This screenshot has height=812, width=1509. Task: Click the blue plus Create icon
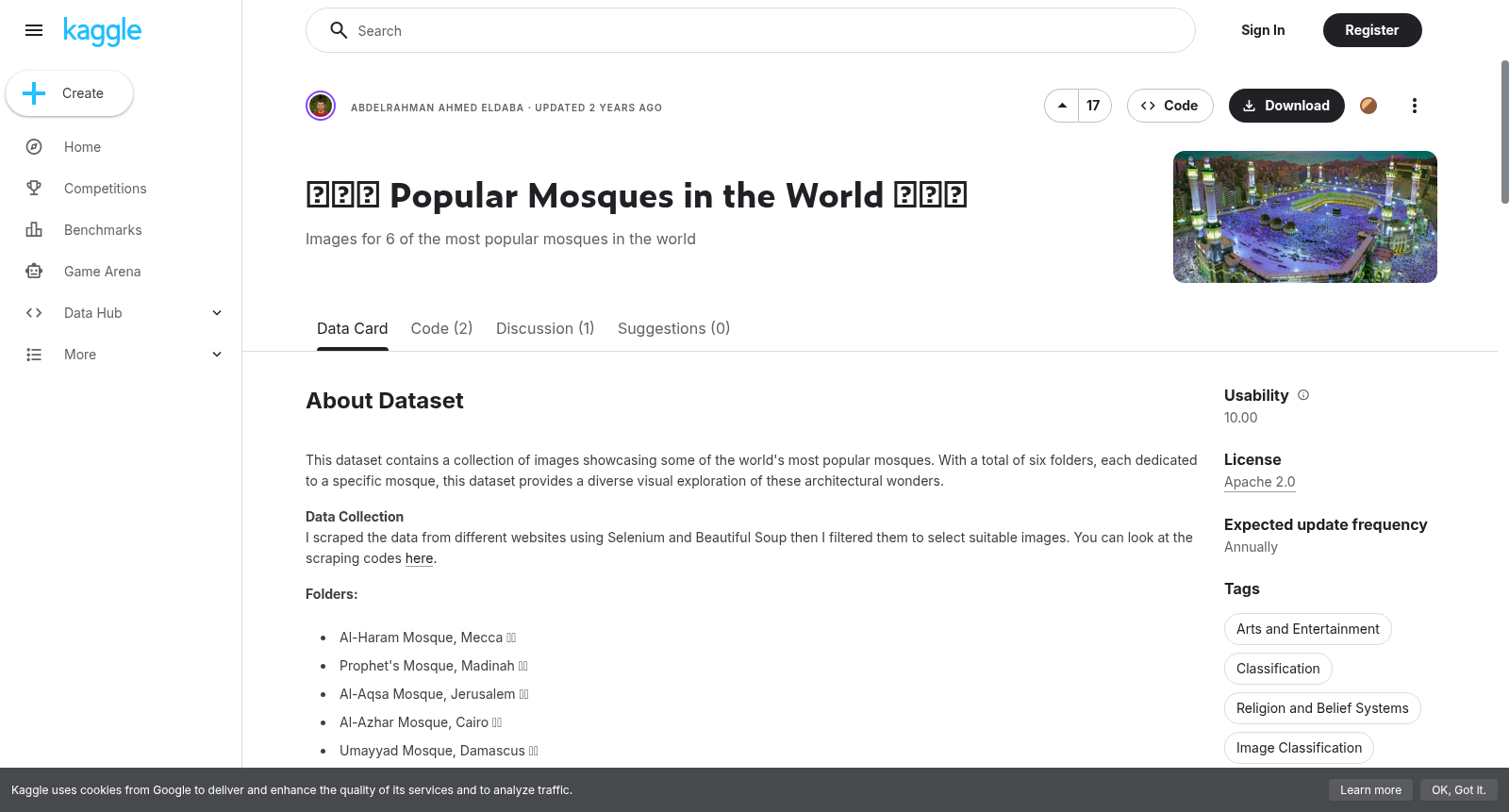click(34, 93)
